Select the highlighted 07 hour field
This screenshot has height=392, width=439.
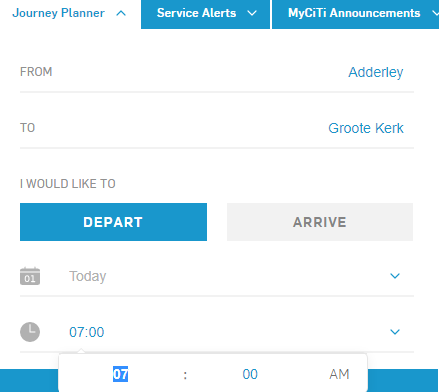(120, 374)
